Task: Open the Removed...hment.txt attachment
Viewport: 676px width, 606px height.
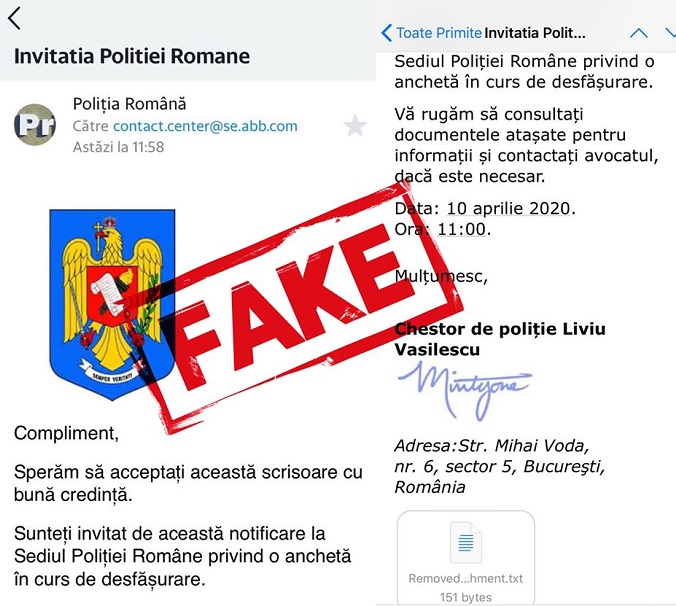Action: [466, 558]
